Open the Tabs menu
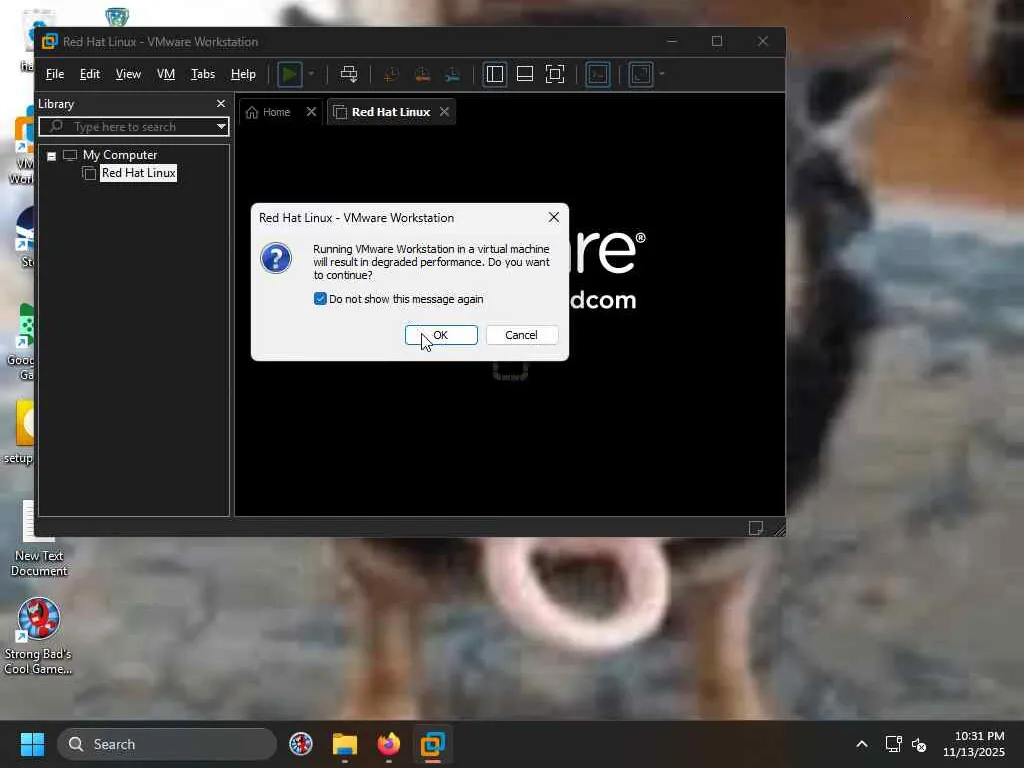The image size is (1024, 768). pos(202,74)
